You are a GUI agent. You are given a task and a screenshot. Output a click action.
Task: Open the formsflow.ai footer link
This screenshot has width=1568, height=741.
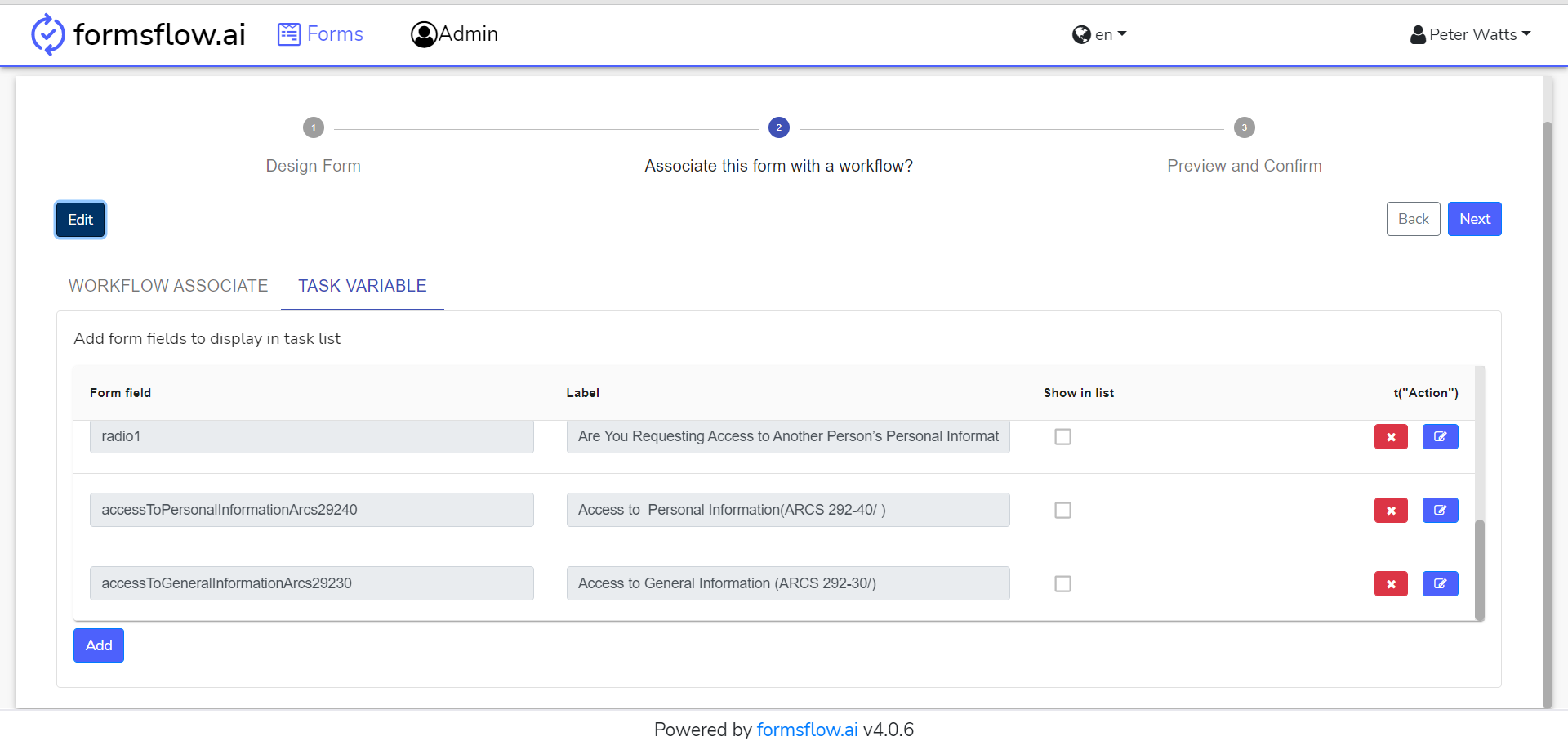tap(807, 730)
